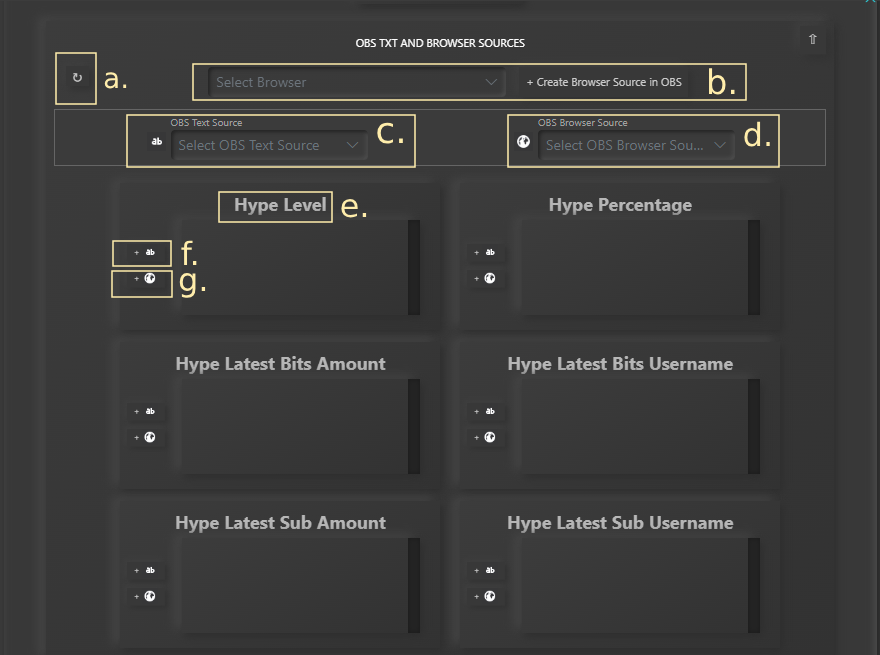Click the Hype Level list box
The height and width of the screenshot is (655, 880).
pos(290,267)
